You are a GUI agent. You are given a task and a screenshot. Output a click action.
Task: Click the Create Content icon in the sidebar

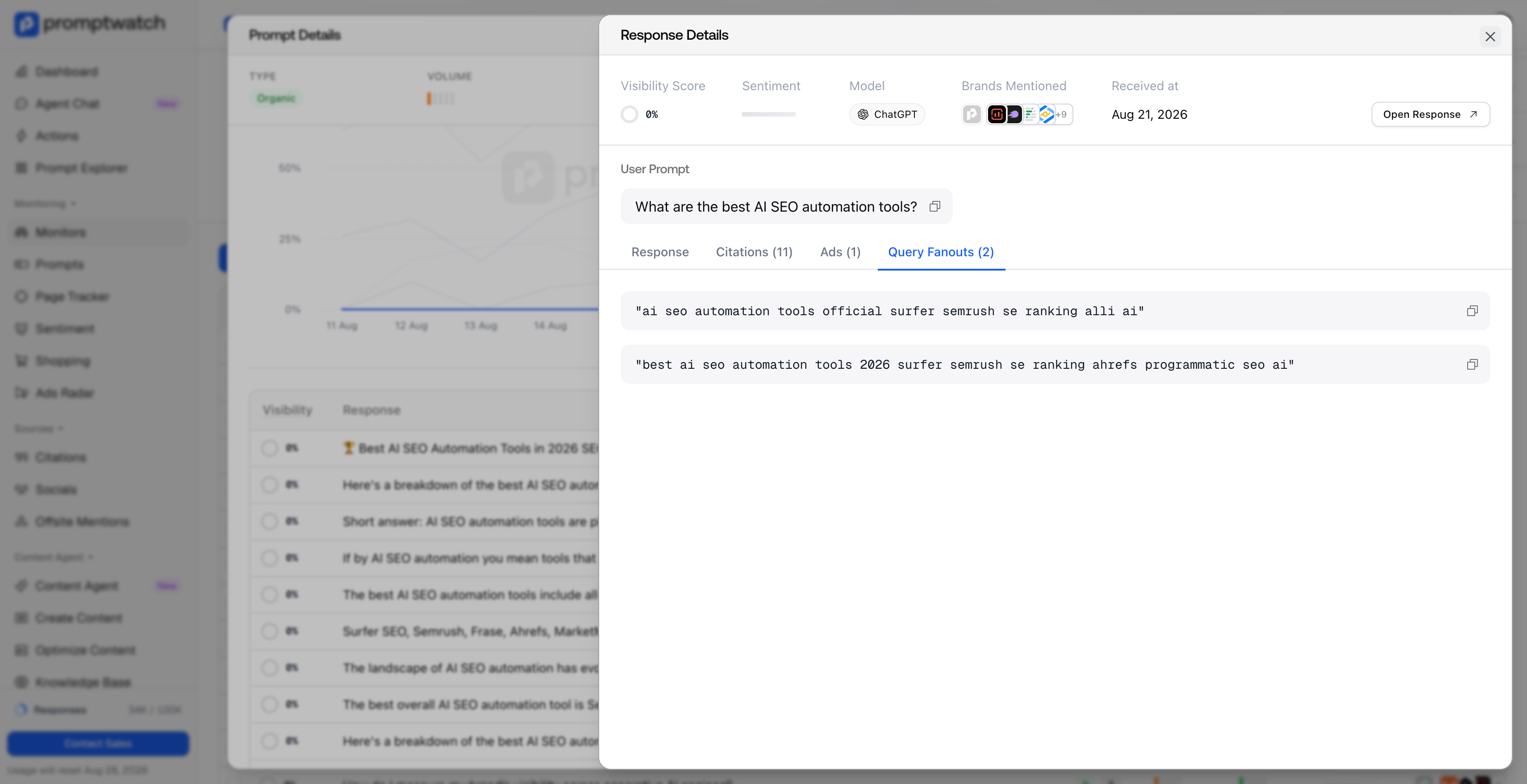(21, 618)
